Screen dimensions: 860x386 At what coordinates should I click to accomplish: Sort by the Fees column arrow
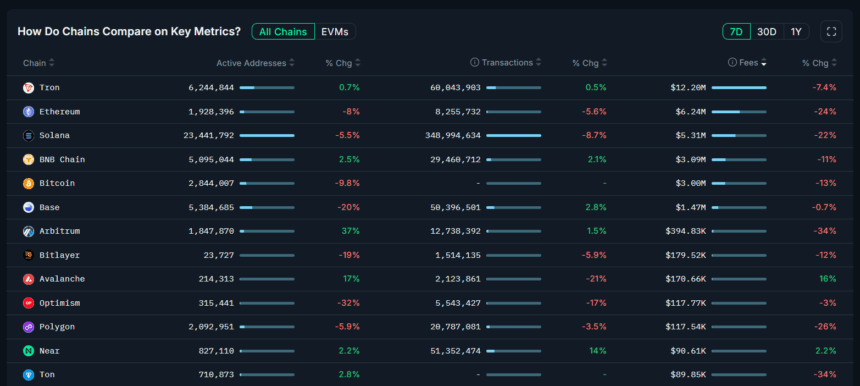[763, 63]
